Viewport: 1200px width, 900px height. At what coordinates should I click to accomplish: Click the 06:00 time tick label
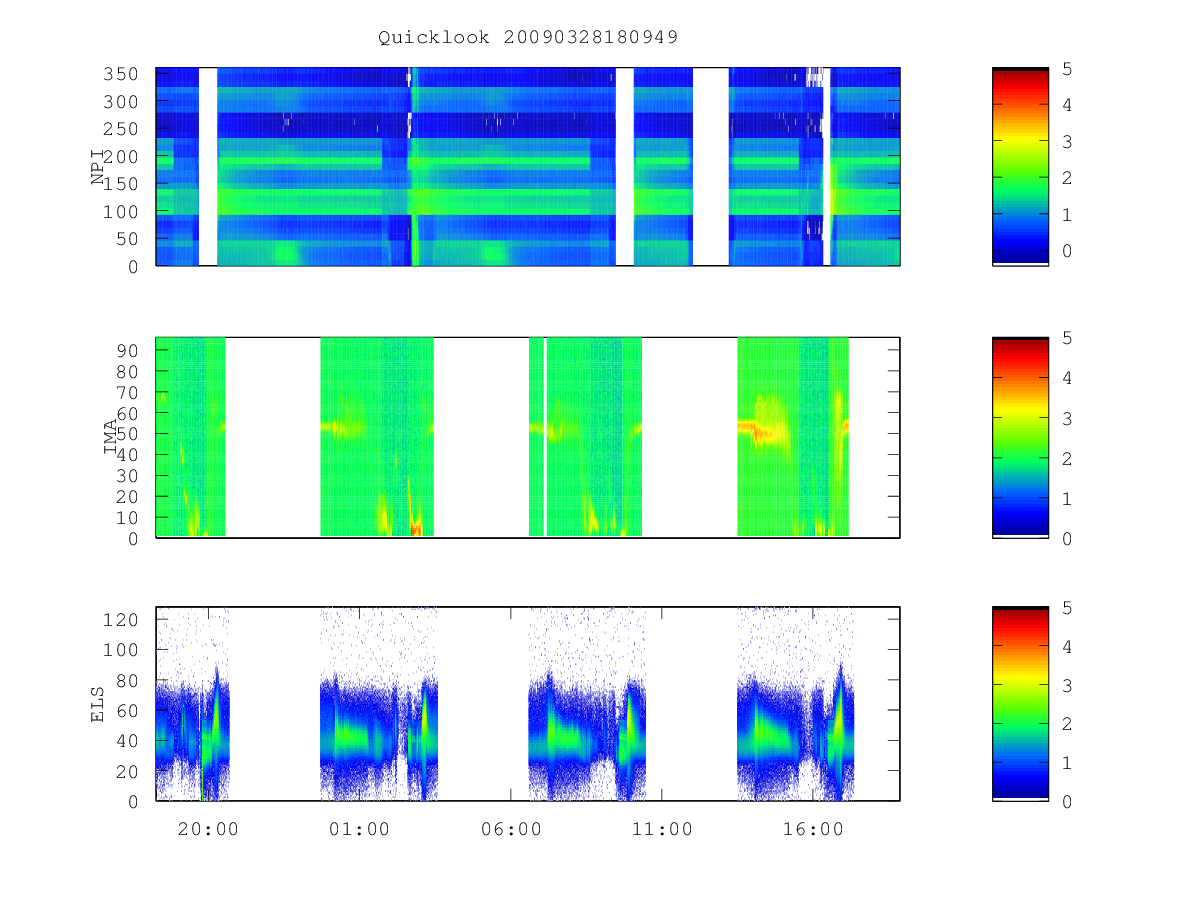511,829
